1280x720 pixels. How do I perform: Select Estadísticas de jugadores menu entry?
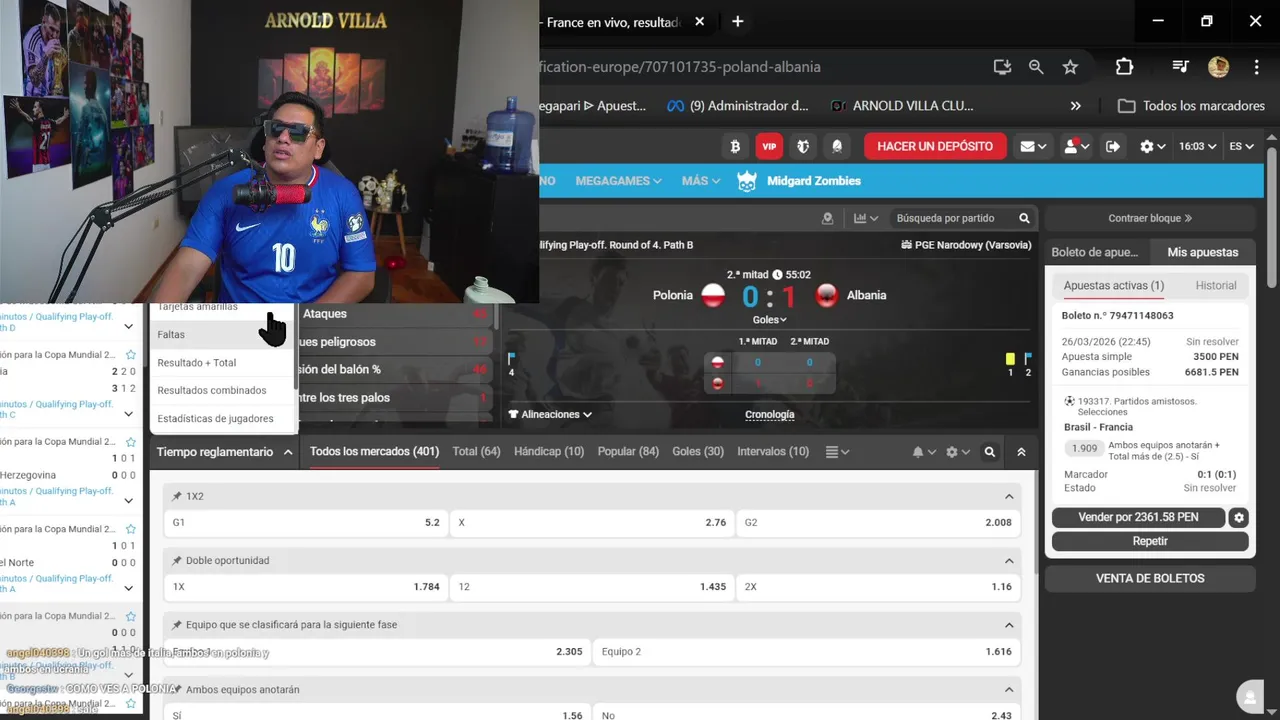[223, 419]
